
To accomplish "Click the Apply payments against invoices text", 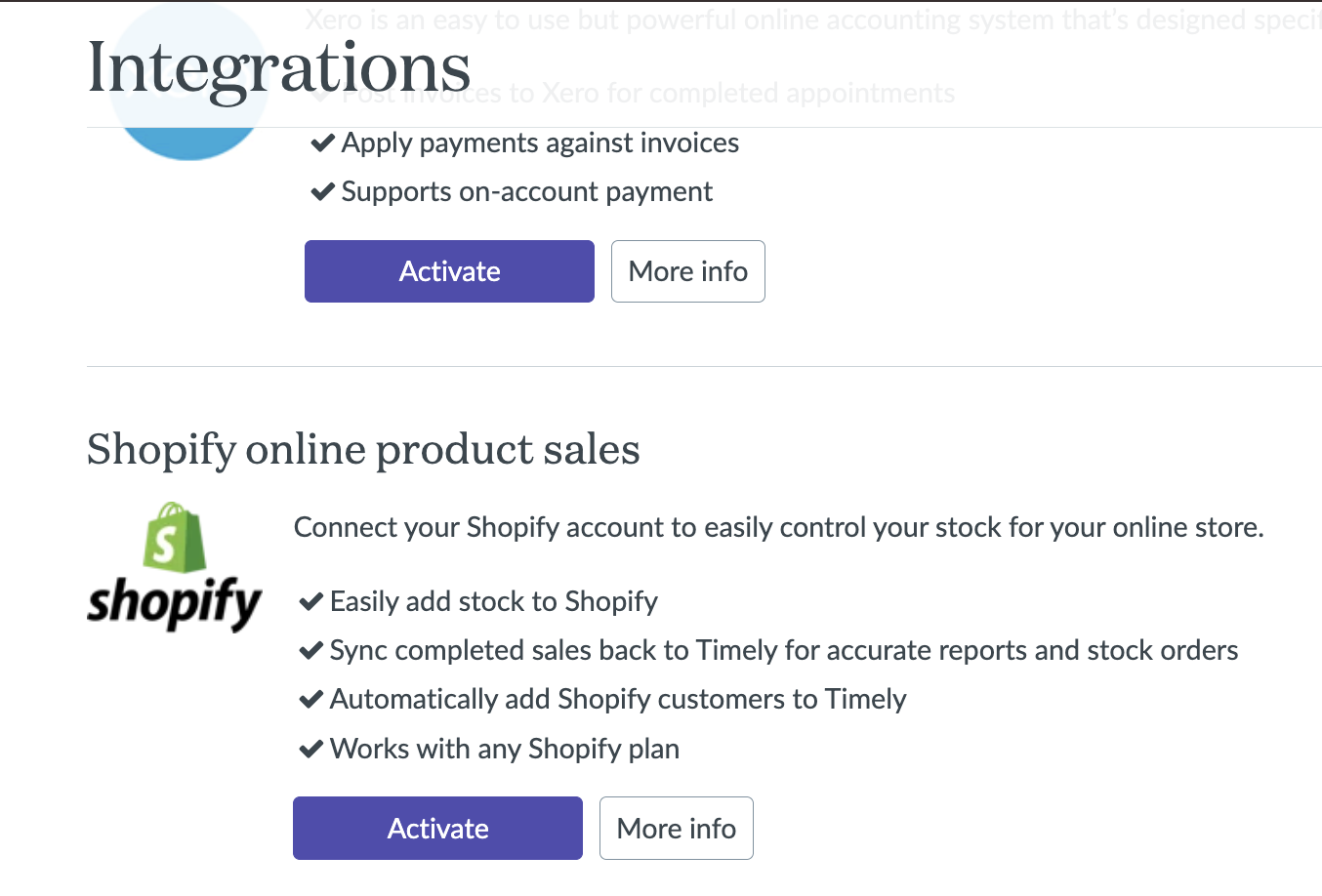I will 540,143.
